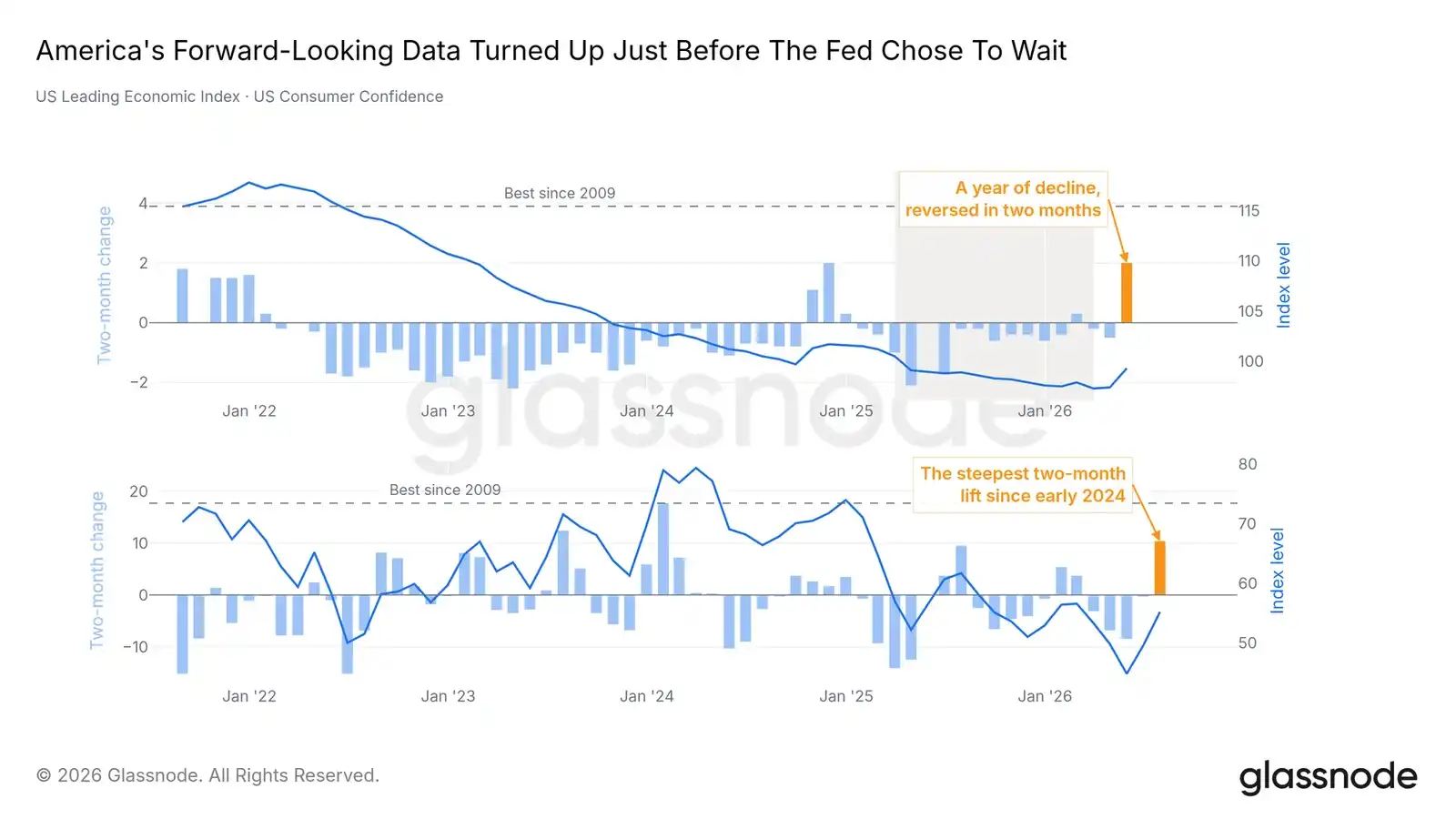Click the 'Jan '24' label under the bottom chart
The height and width of the screenshot is (819, 1456).
click(x=646, y=696)
